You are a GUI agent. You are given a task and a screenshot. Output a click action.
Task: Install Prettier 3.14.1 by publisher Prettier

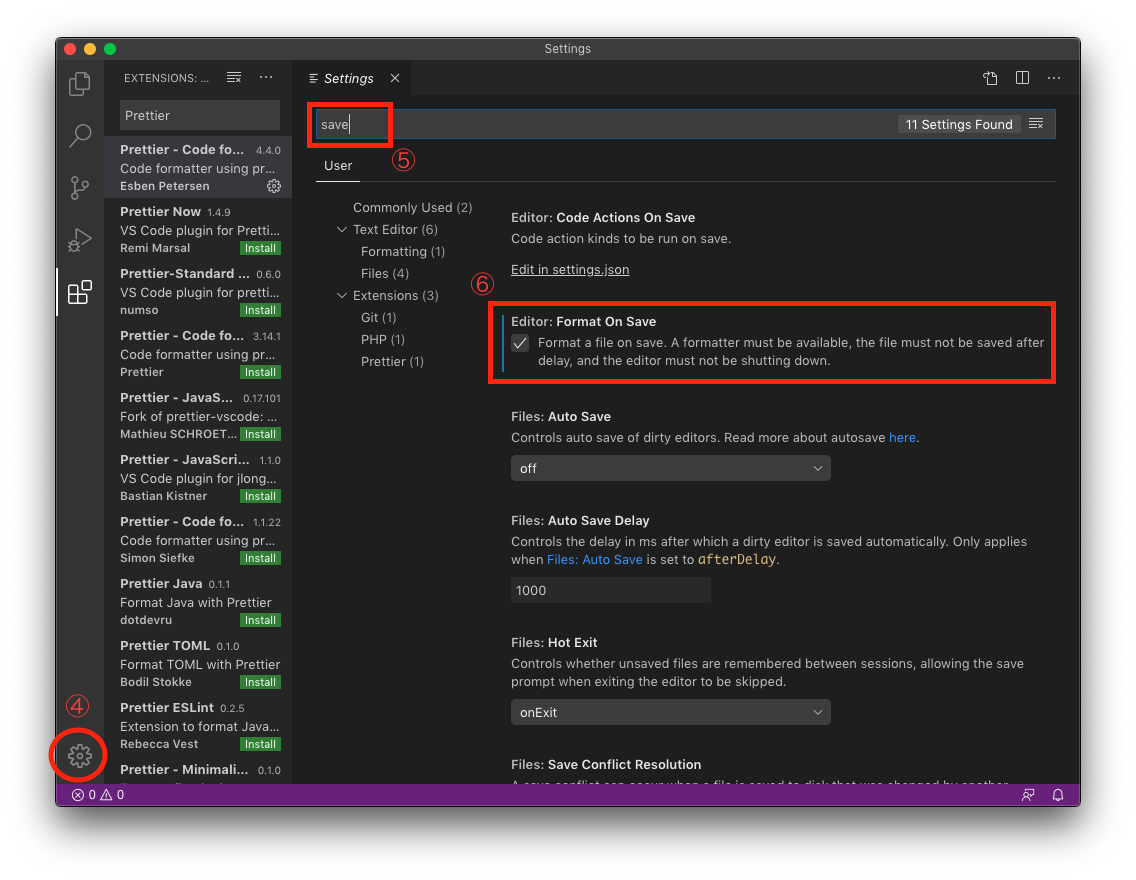(260, 372)
